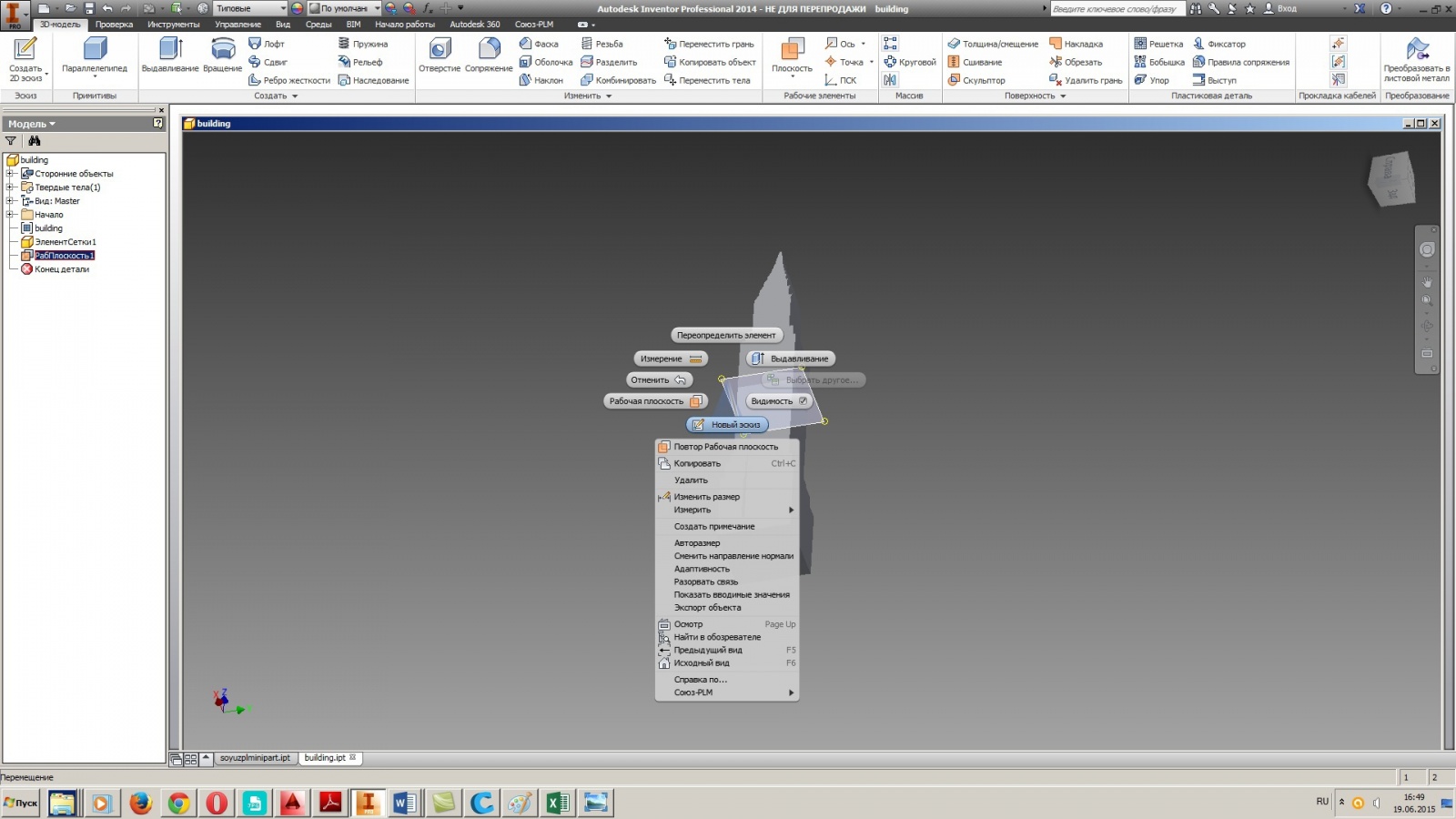Open the Типовые material dropdown
Viewport: 1456px width, 819px height.
tap(250, 8)
